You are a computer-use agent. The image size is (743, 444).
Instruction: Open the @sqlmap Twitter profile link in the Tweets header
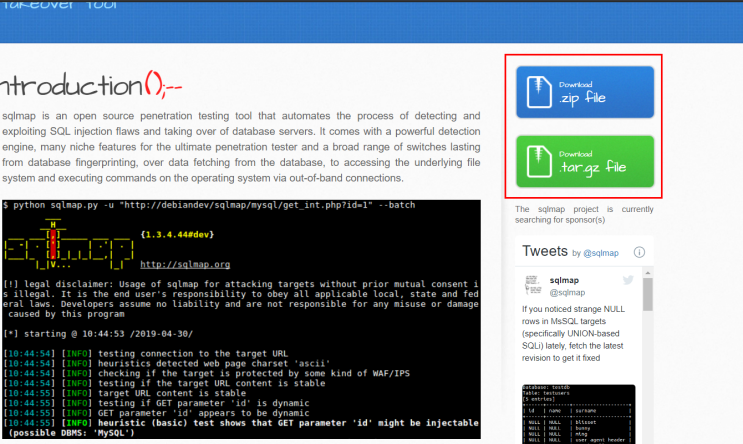pyautogui.click(x=601, y=253)
